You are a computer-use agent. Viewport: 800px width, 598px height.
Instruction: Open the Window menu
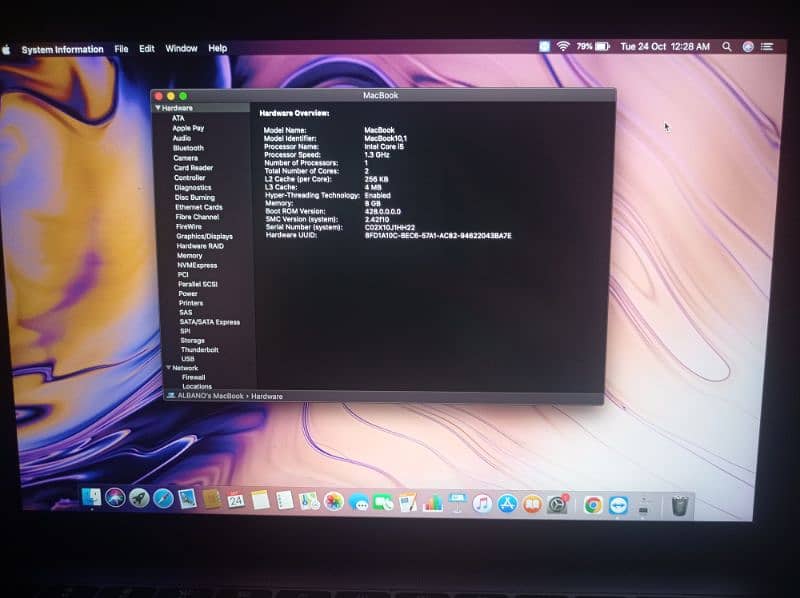click(x=181, y=48)
